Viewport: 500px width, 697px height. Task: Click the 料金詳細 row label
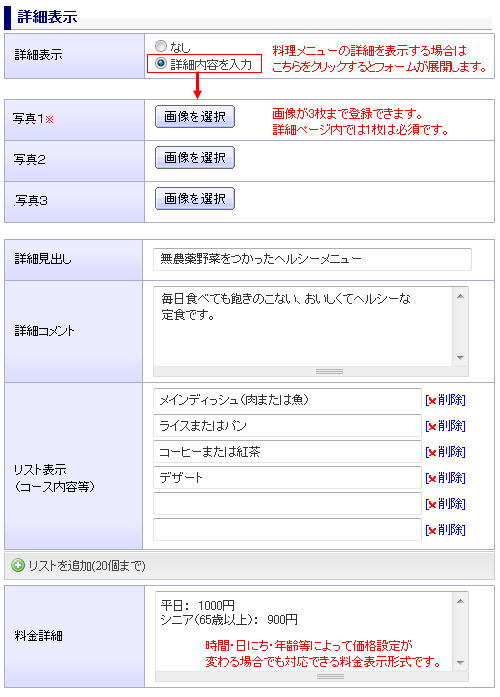[x=38, y=636]
